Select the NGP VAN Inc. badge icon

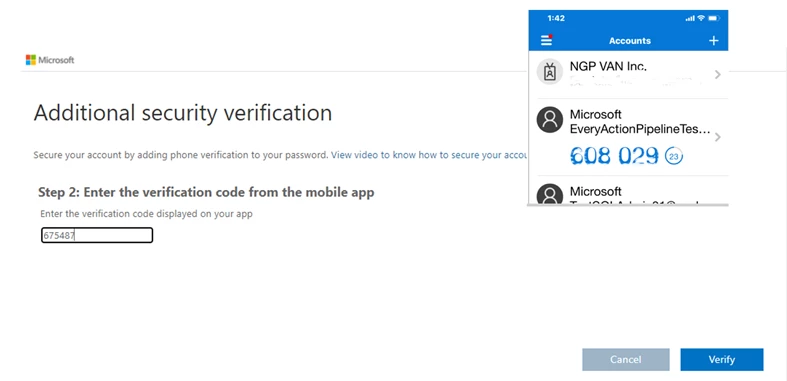pos(550,72)
